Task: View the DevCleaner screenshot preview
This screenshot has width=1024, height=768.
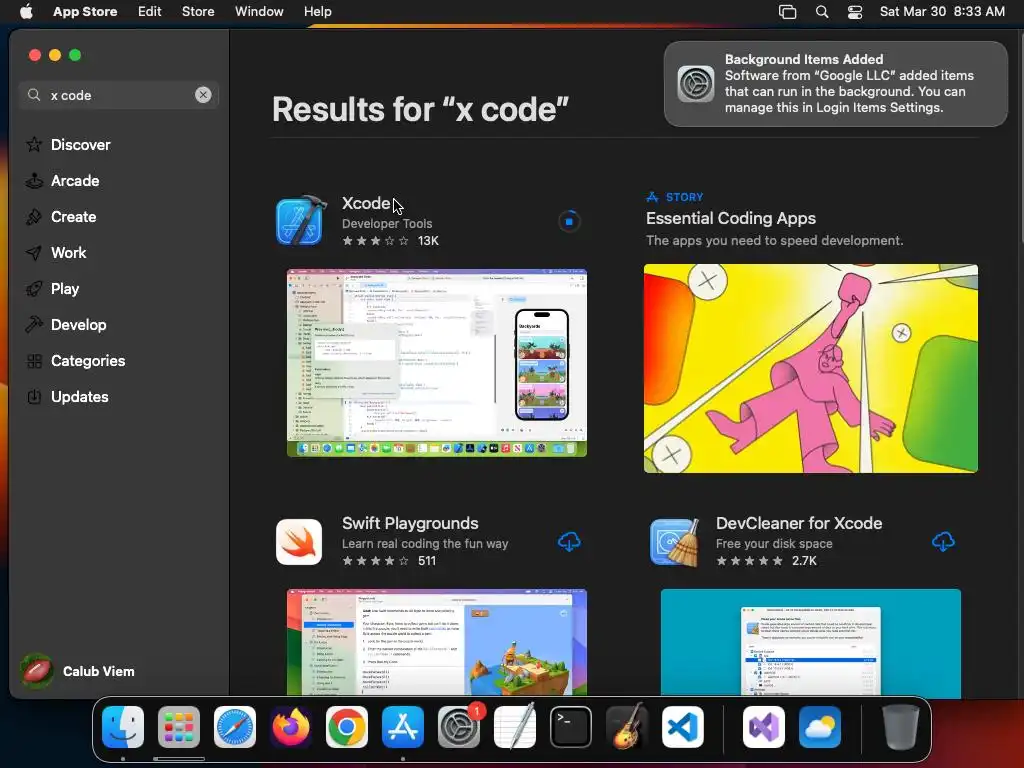Action: point(810,643)
